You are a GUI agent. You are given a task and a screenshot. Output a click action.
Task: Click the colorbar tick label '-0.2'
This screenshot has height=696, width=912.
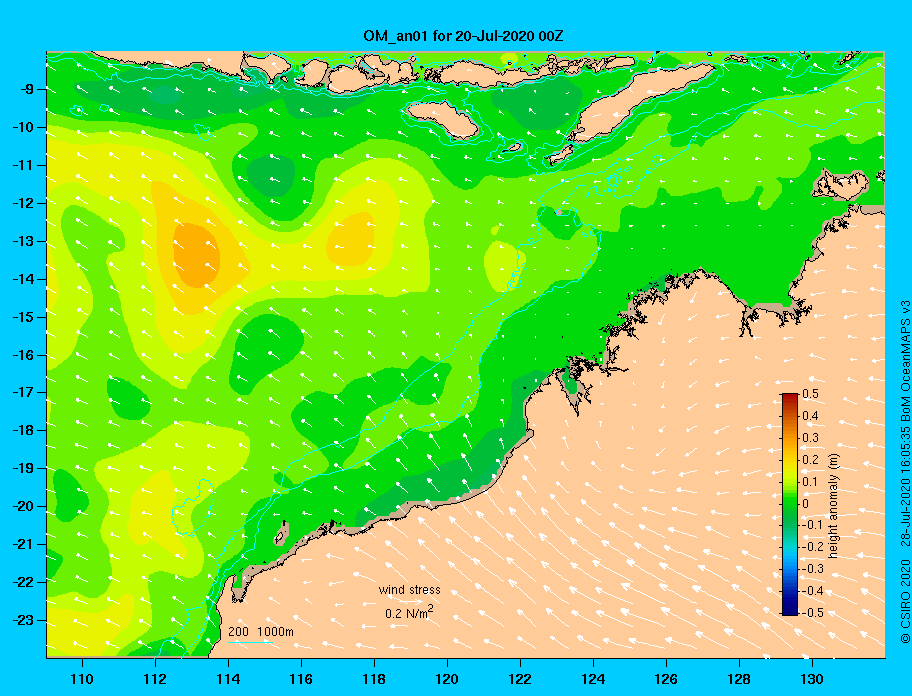point(812,547)
